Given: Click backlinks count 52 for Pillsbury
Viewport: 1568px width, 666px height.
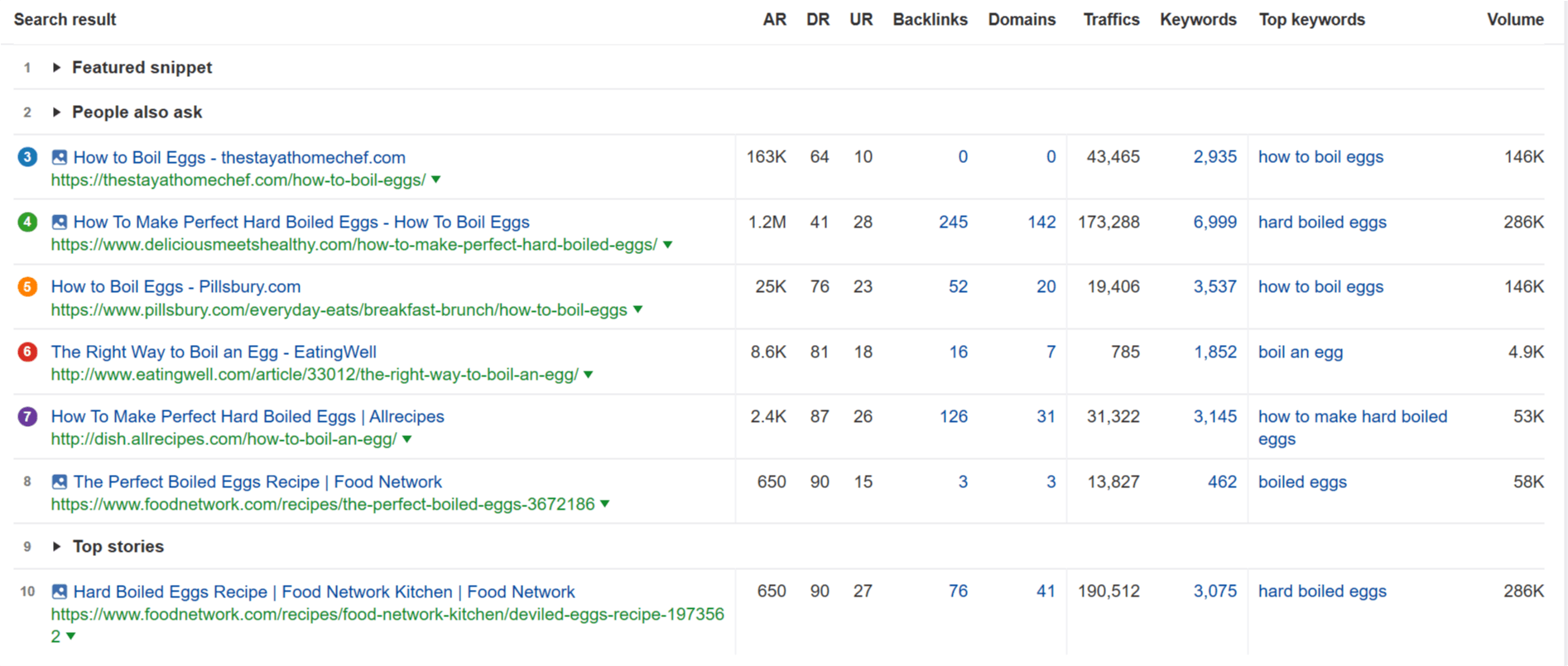Looking at the screenshot, I should 958,286.
